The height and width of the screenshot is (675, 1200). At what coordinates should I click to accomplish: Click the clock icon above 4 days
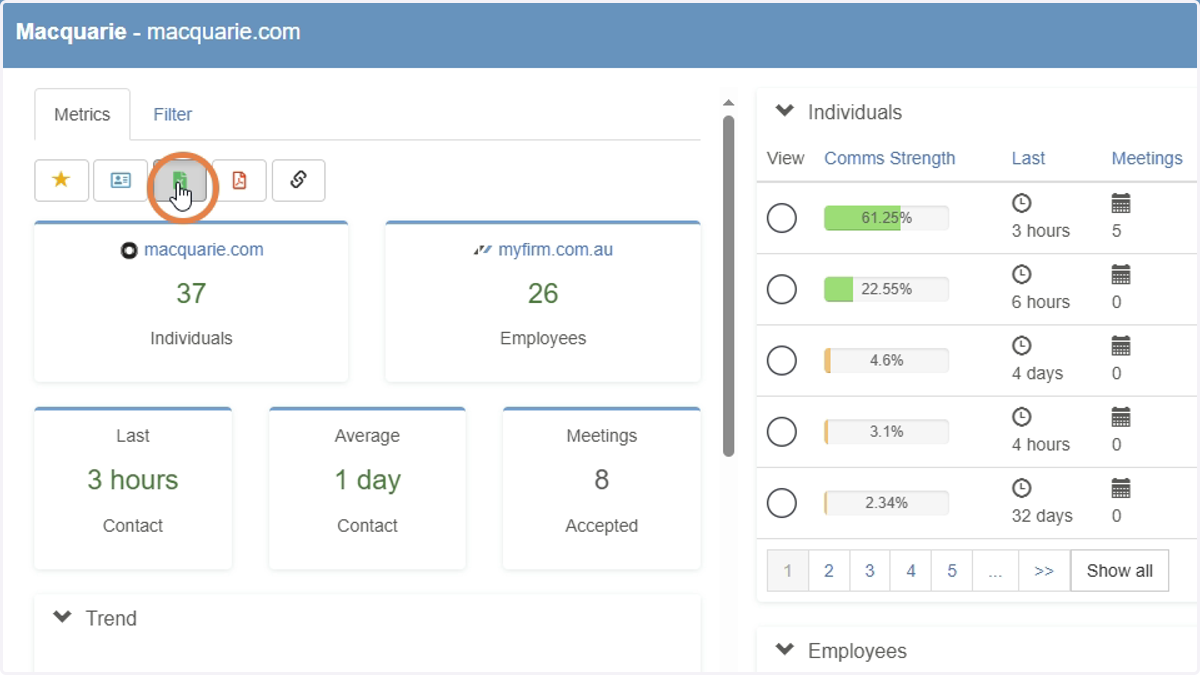(1021, 346)
